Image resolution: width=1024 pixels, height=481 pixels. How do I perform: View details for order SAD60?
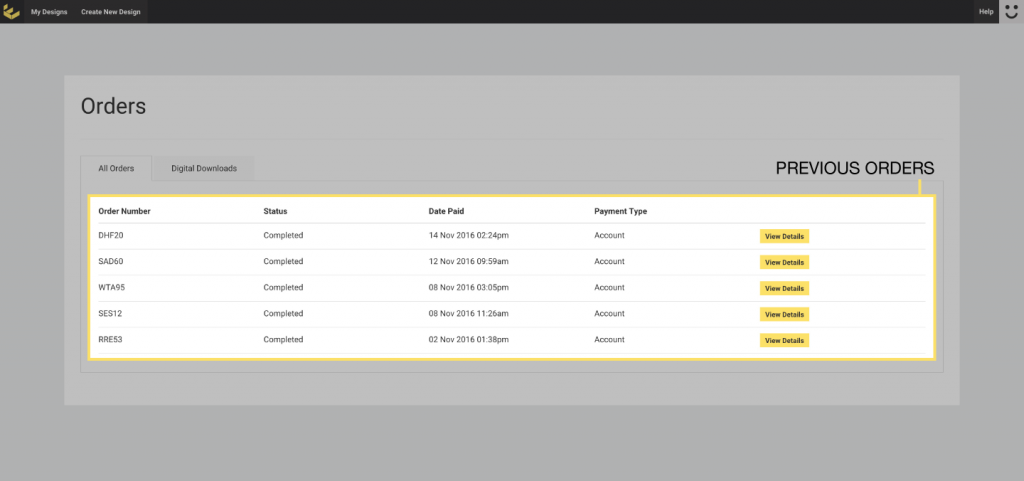click(x=784, y=262)
